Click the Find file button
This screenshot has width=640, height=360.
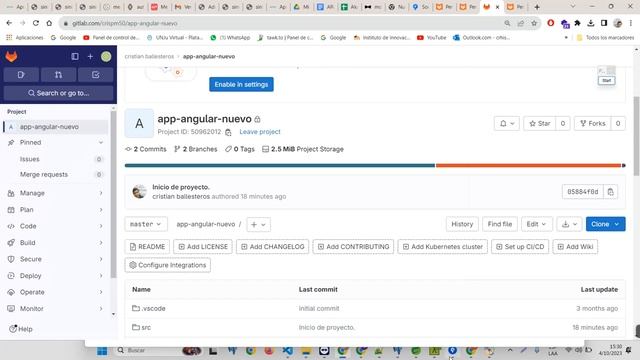pyautogui.click(x=500, y=224)
